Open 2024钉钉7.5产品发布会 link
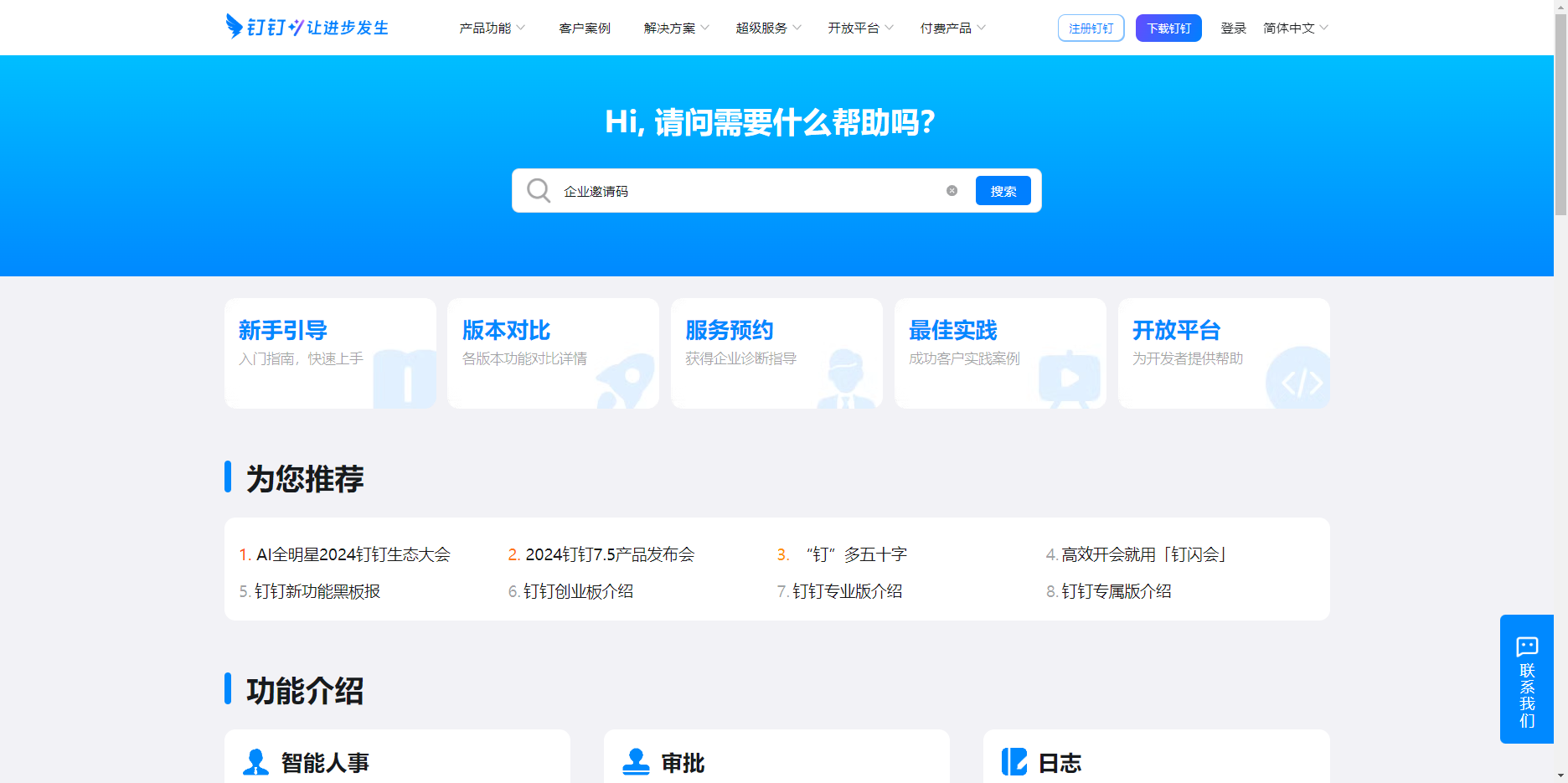This screenshot has width=1568, height=783. (610, 554)
